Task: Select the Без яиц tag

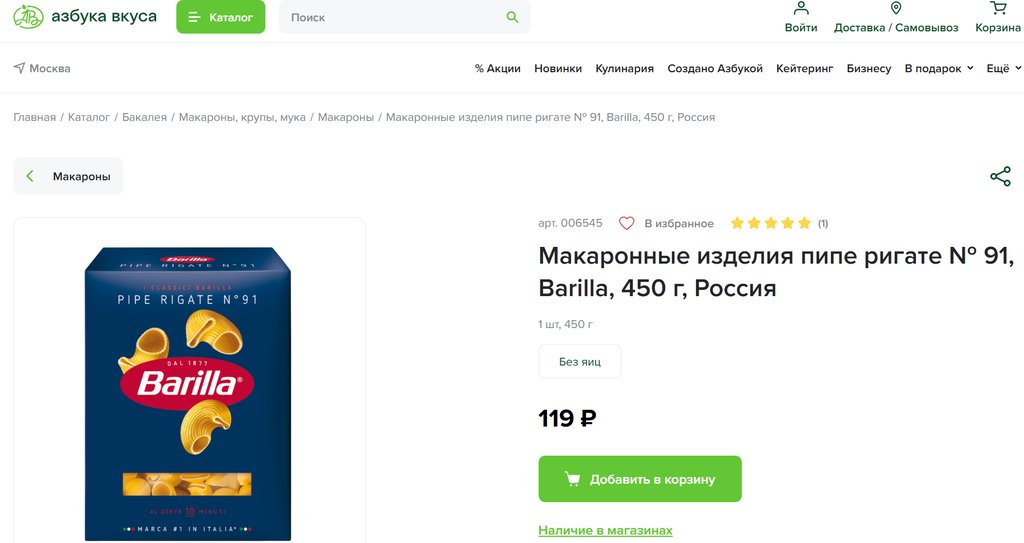Action: 580,361
